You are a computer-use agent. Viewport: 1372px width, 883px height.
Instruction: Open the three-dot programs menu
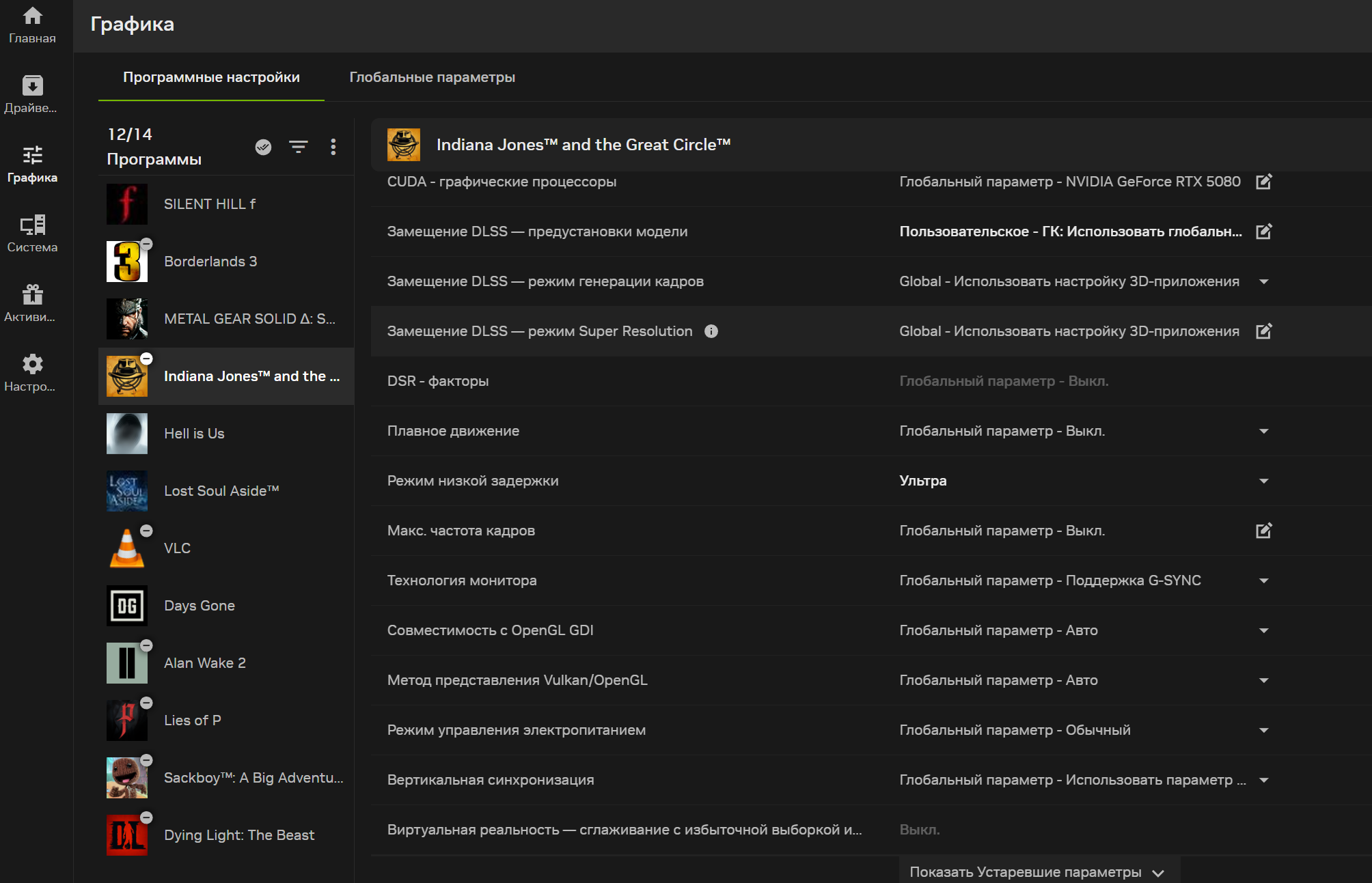click(333, 147)
